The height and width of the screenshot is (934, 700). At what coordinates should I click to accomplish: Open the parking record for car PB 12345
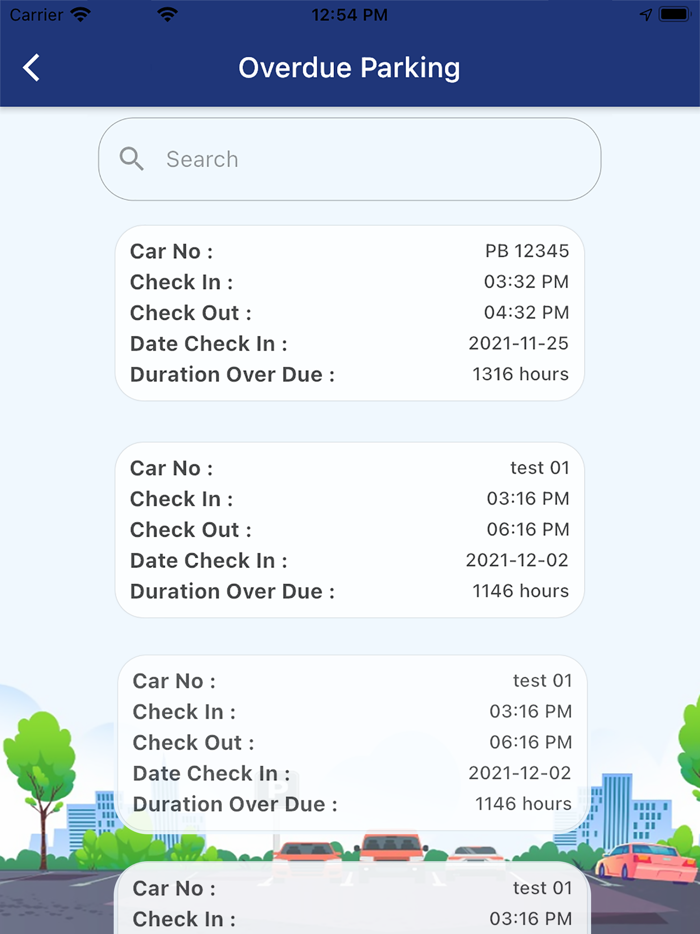[x=349, y=313]
